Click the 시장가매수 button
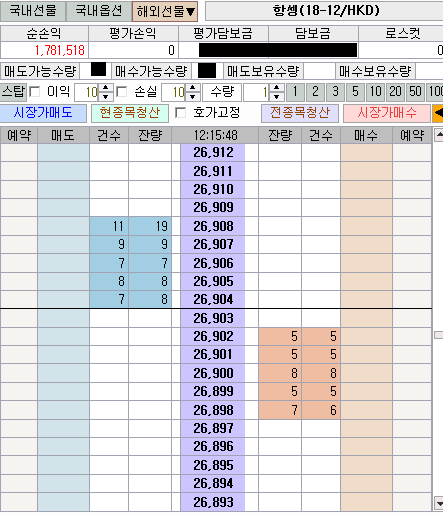443x514 pixels. [387, 113]
